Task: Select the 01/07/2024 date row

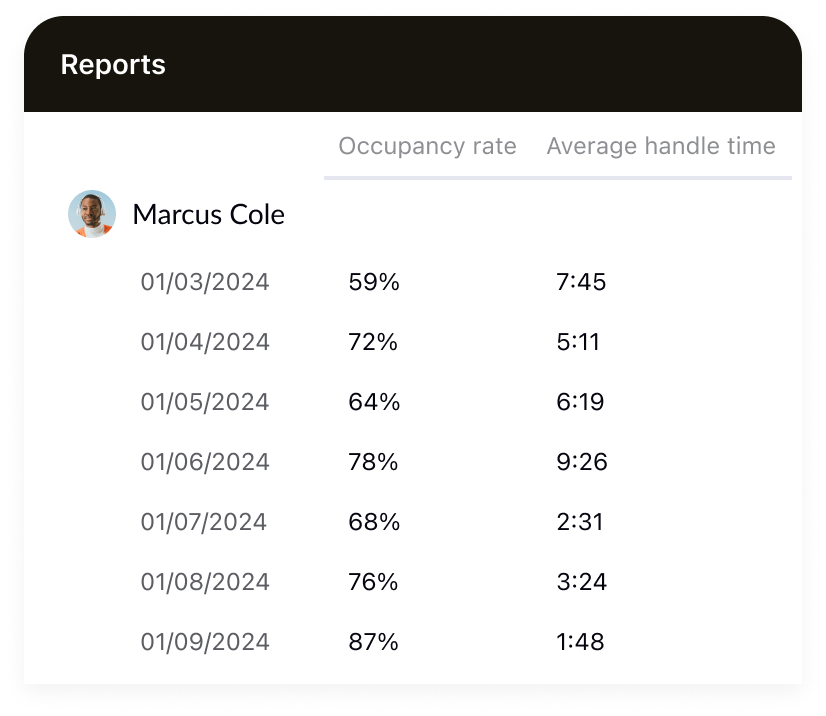Action: point(204,522)
